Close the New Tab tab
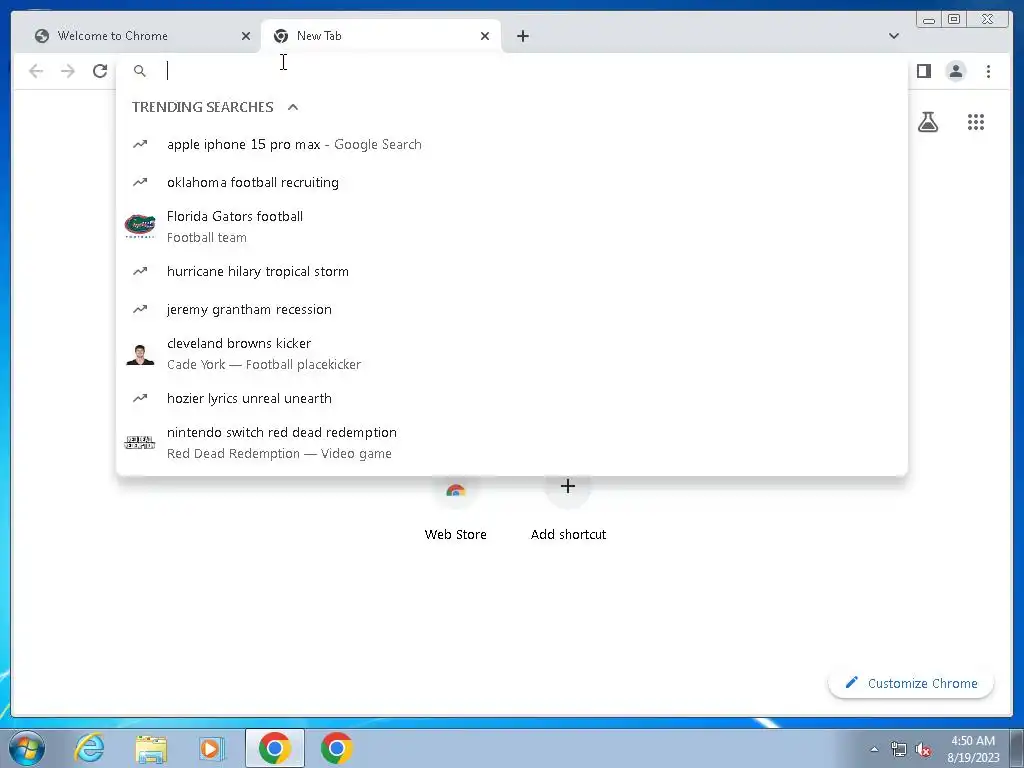Viewport: 1024px width, 768px height. point(485,36)
